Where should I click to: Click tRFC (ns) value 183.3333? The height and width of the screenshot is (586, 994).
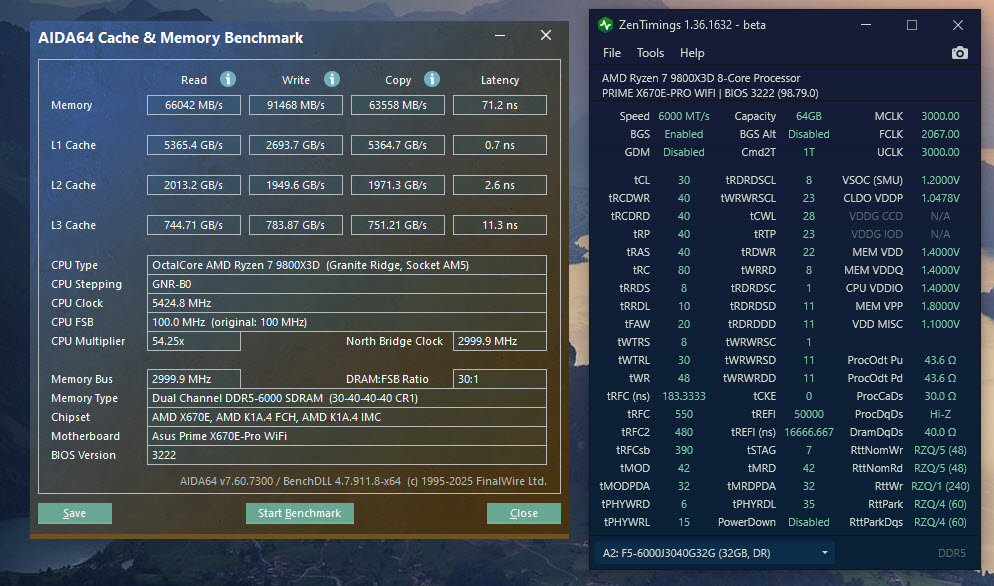tap(684, 396)
